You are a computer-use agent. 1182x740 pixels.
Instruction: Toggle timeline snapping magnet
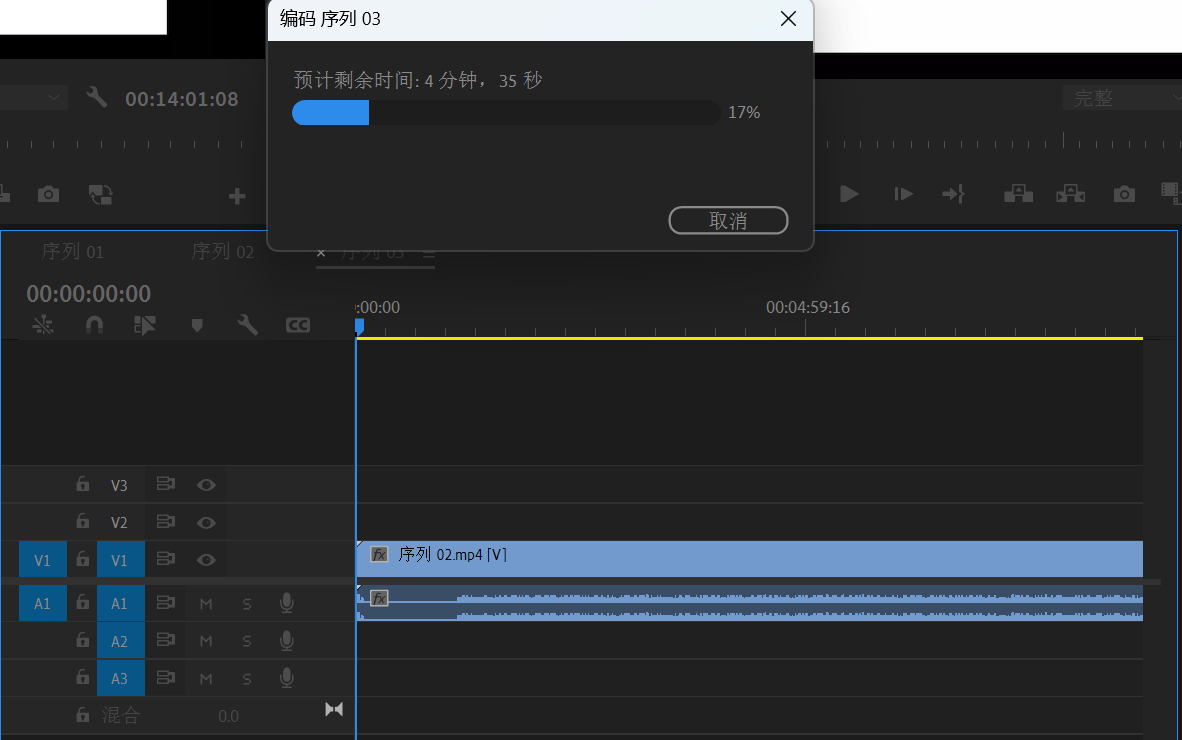point(94,325)
